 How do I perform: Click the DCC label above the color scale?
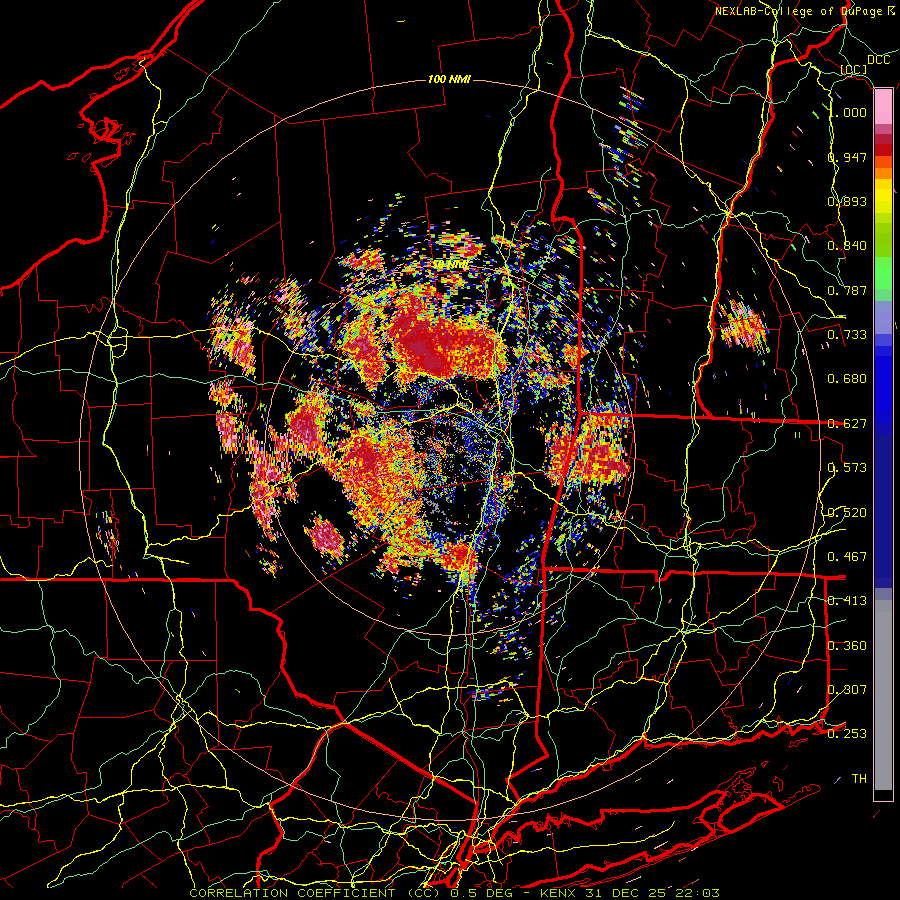point(878,60)
